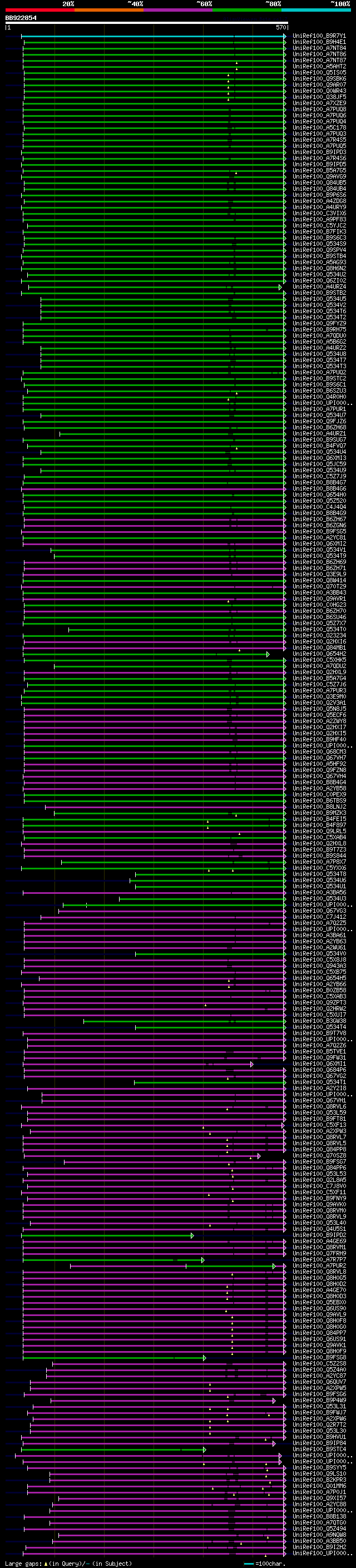Viewport: 356px width, 1568px height.
Task: Click the label UniRef100_Q68CM3
Action: (x=319, y=752)
